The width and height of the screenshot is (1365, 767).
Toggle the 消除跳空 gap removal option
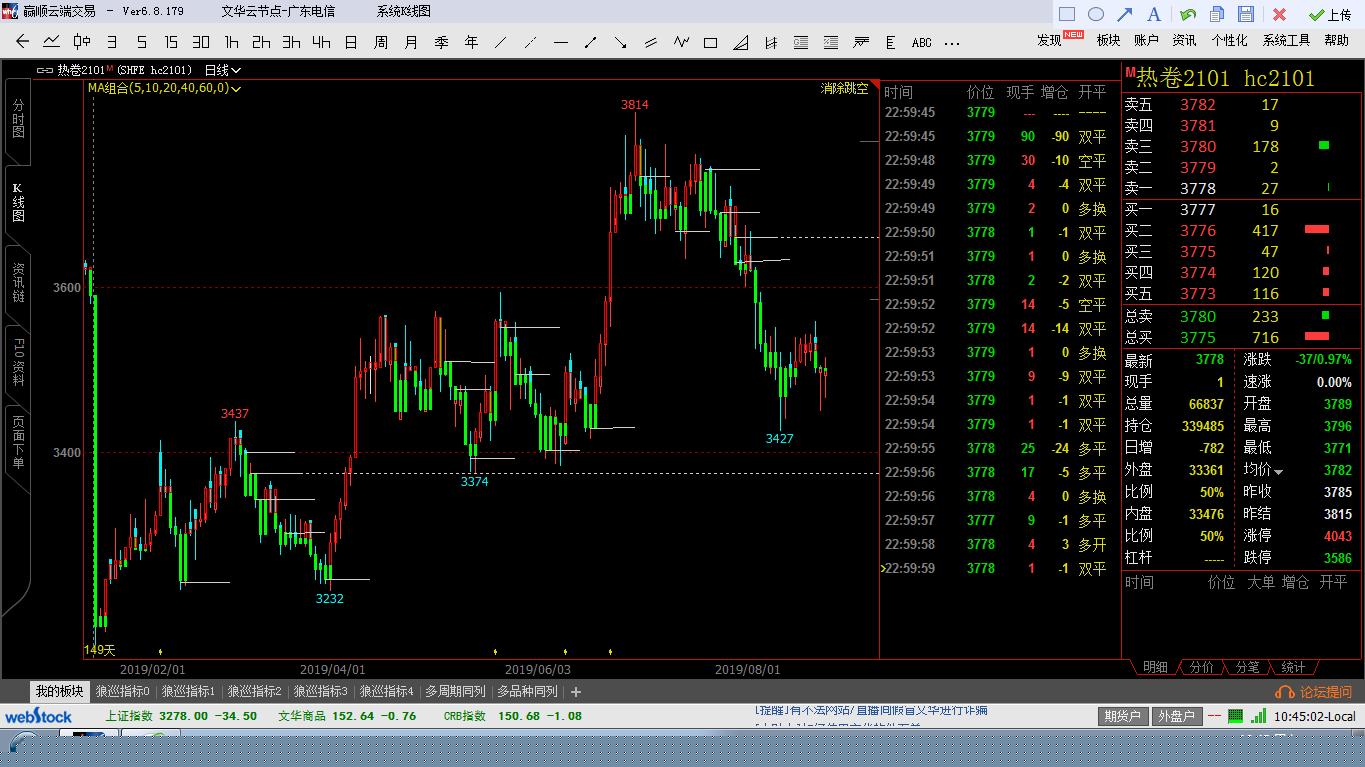[844, 88]
